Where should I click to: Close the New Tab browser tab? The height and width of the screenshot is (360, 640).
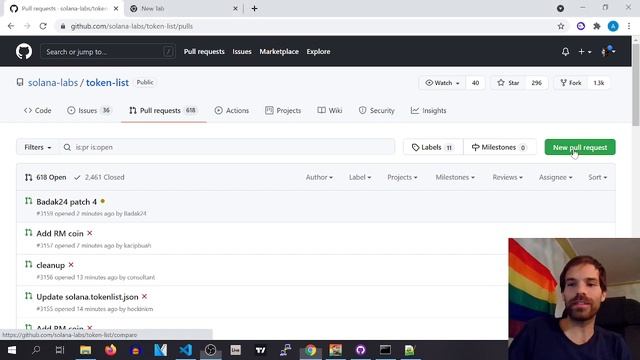(235, 9)
